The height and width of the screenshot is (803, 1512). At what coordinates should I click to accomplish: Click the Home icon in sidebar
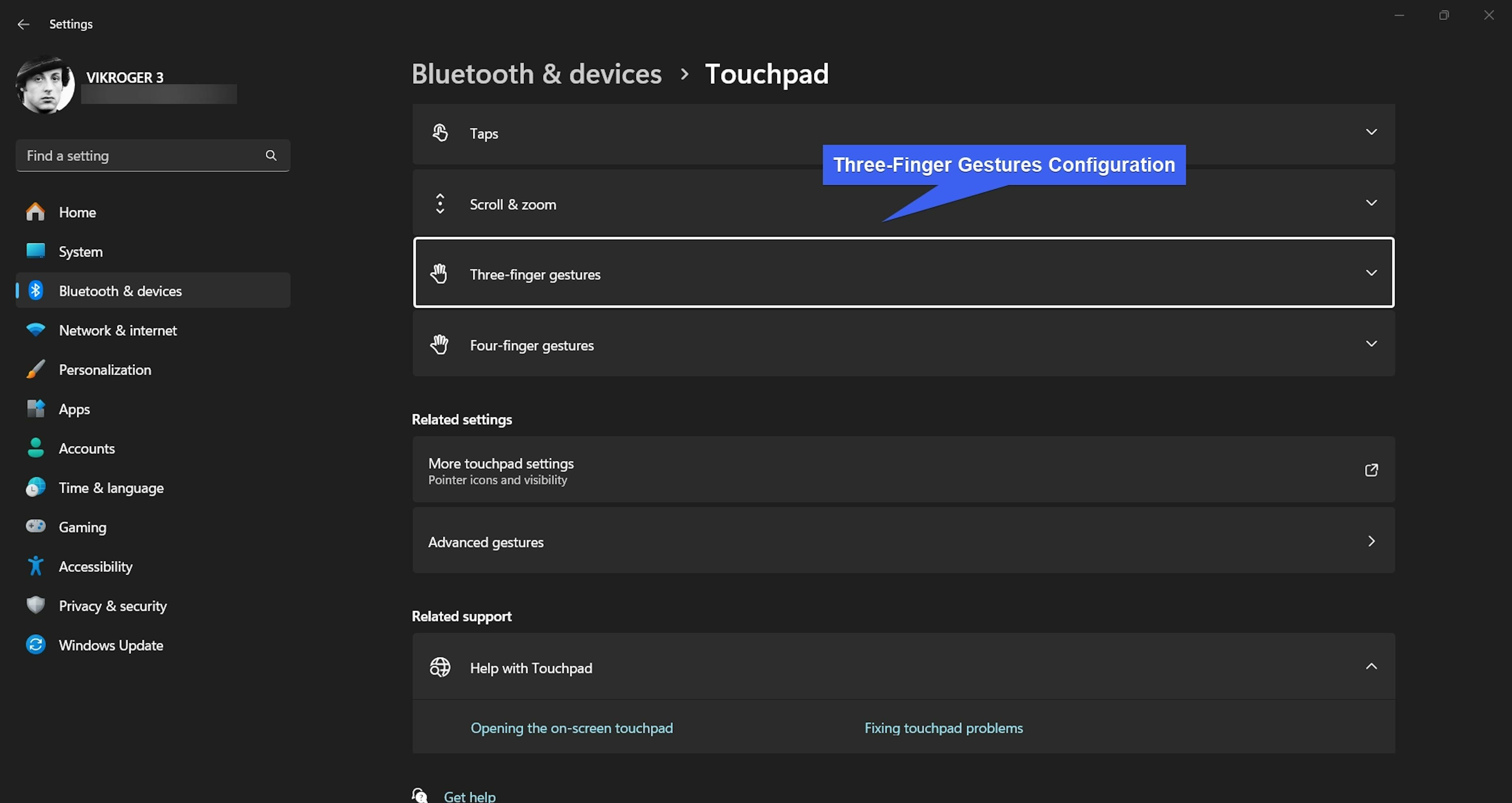point(35,212)
